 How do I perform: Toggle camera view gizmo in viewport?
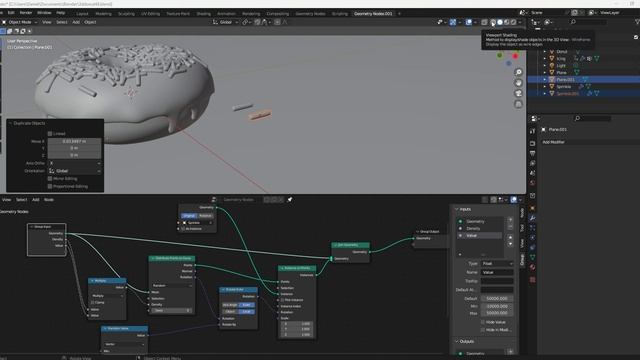coord(518,93)
